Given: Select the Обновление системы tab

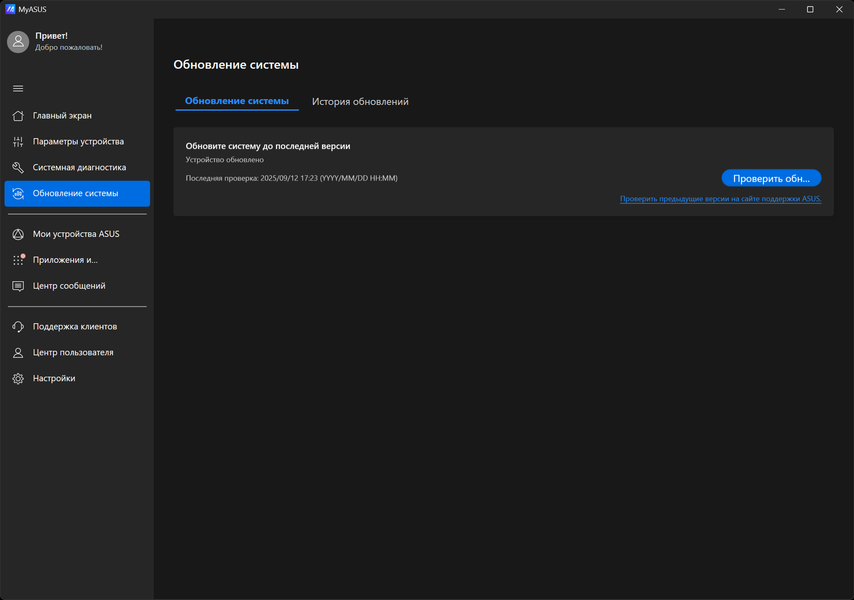Looking at the screenshot, I should pyautogui.click(x=237, y=101).
